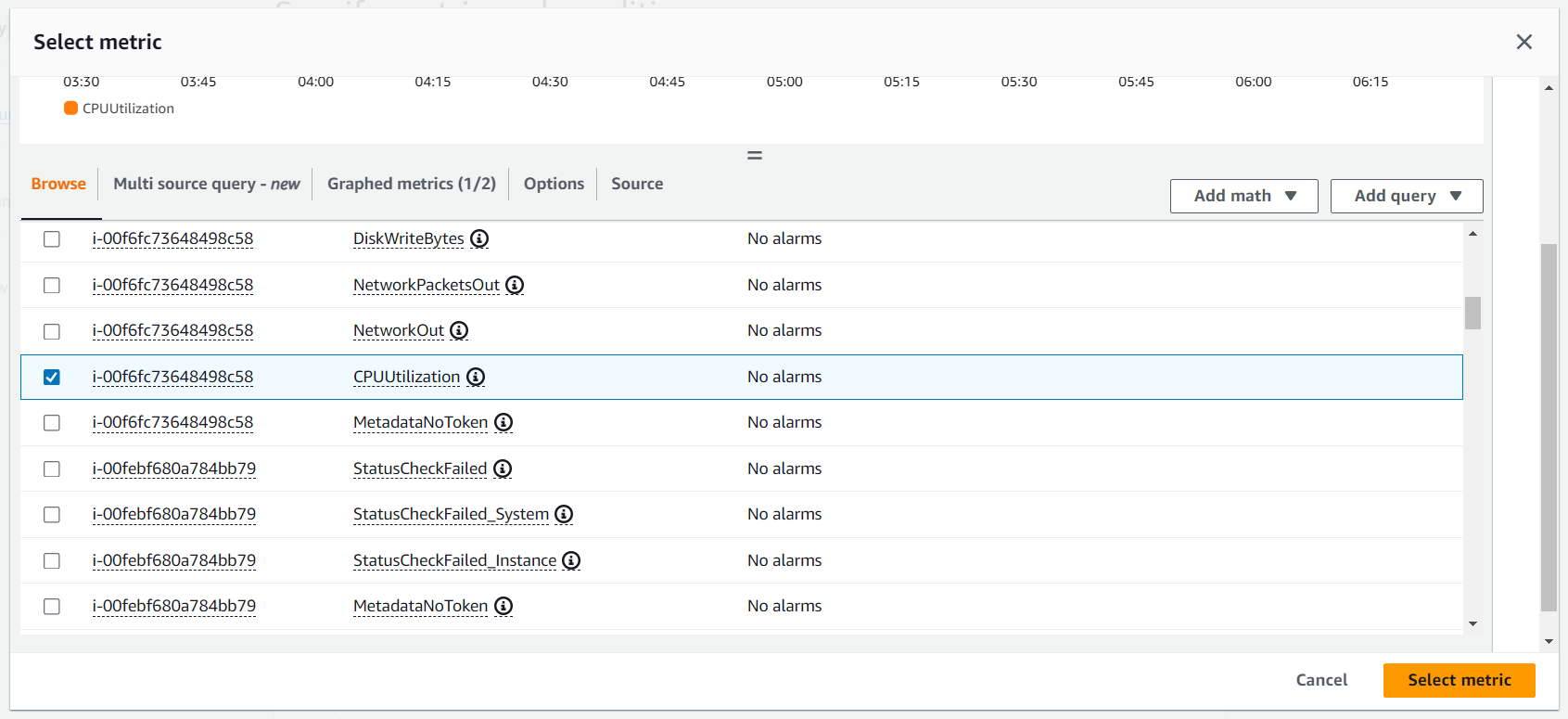Click info icon beside NetworkPacketsOut
This screenshot has height=719, width=1568.
click(515, 286)
